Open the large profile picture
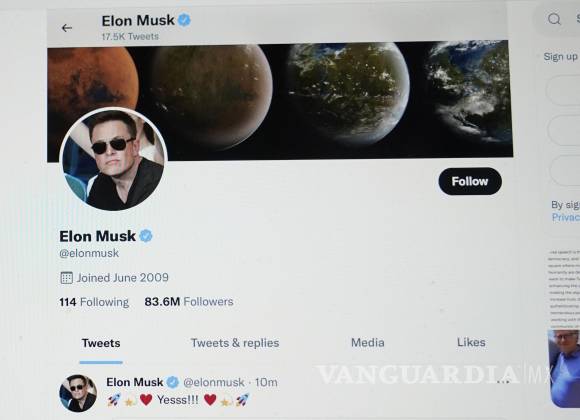This screenshot has width=580, height=420. [113, 159]
